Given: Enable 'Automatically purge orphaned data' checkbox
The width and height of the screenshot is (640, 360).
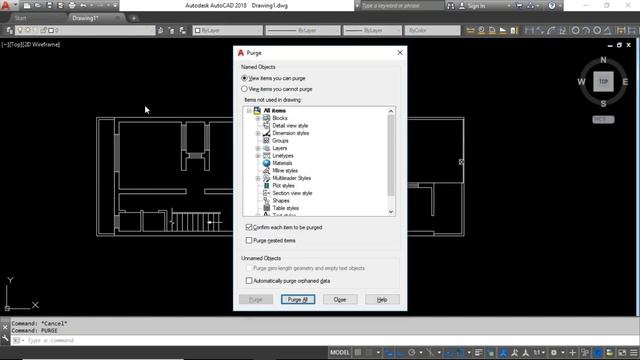Looking at the screenshot, I should coord(249,281).
